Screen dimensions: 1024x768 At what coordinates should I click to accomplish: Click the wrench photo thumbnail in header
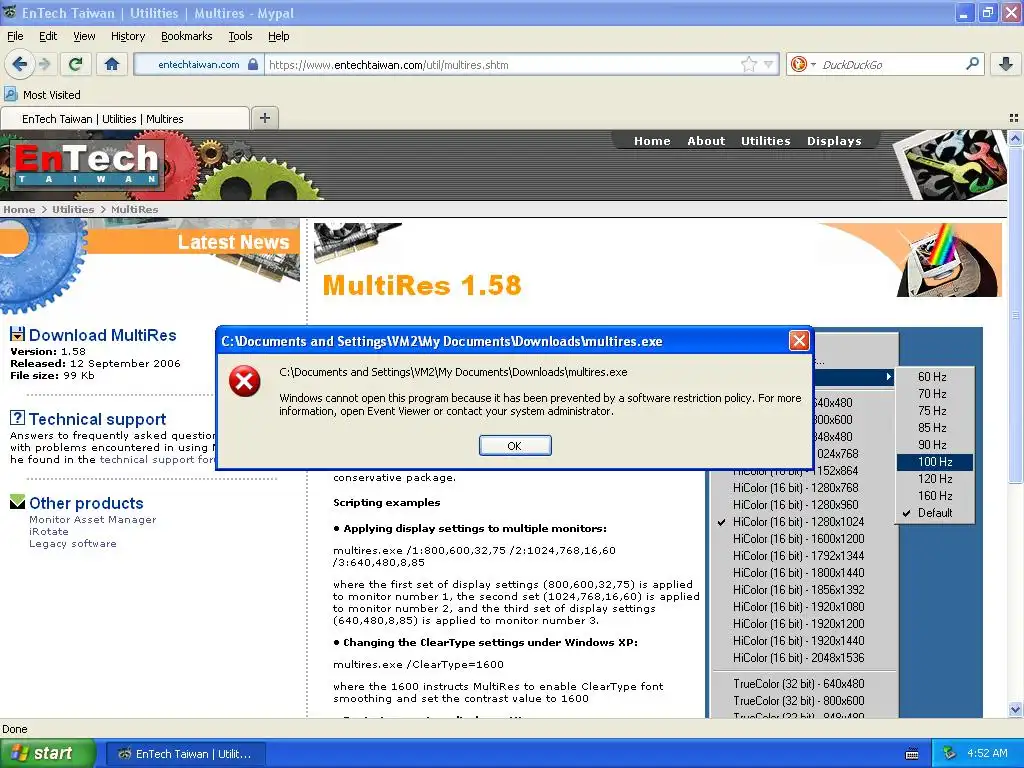(x=950, y=165)
